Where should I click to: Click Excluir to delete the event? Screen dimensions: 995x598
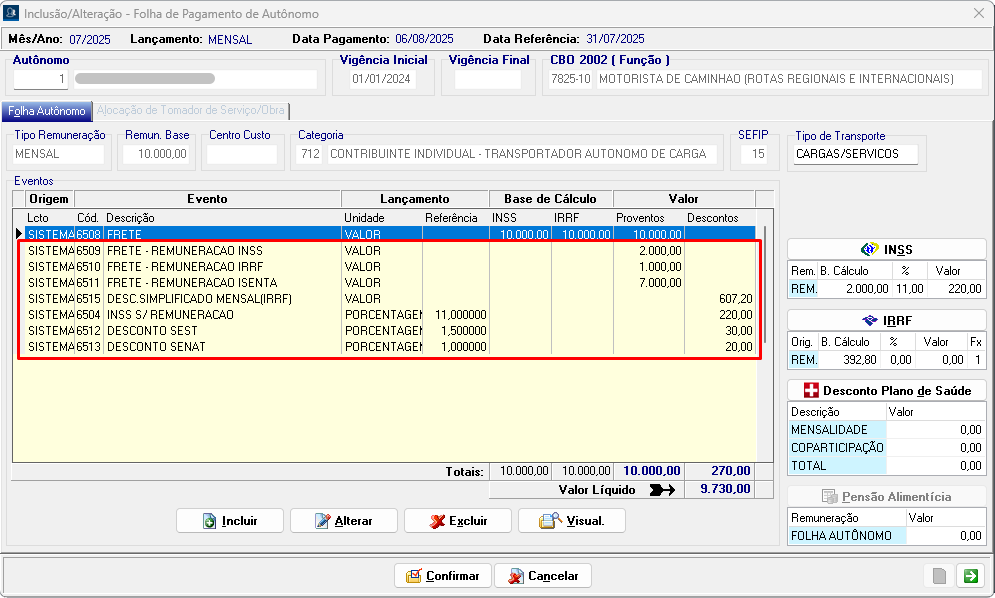click(x=458, y=521)
